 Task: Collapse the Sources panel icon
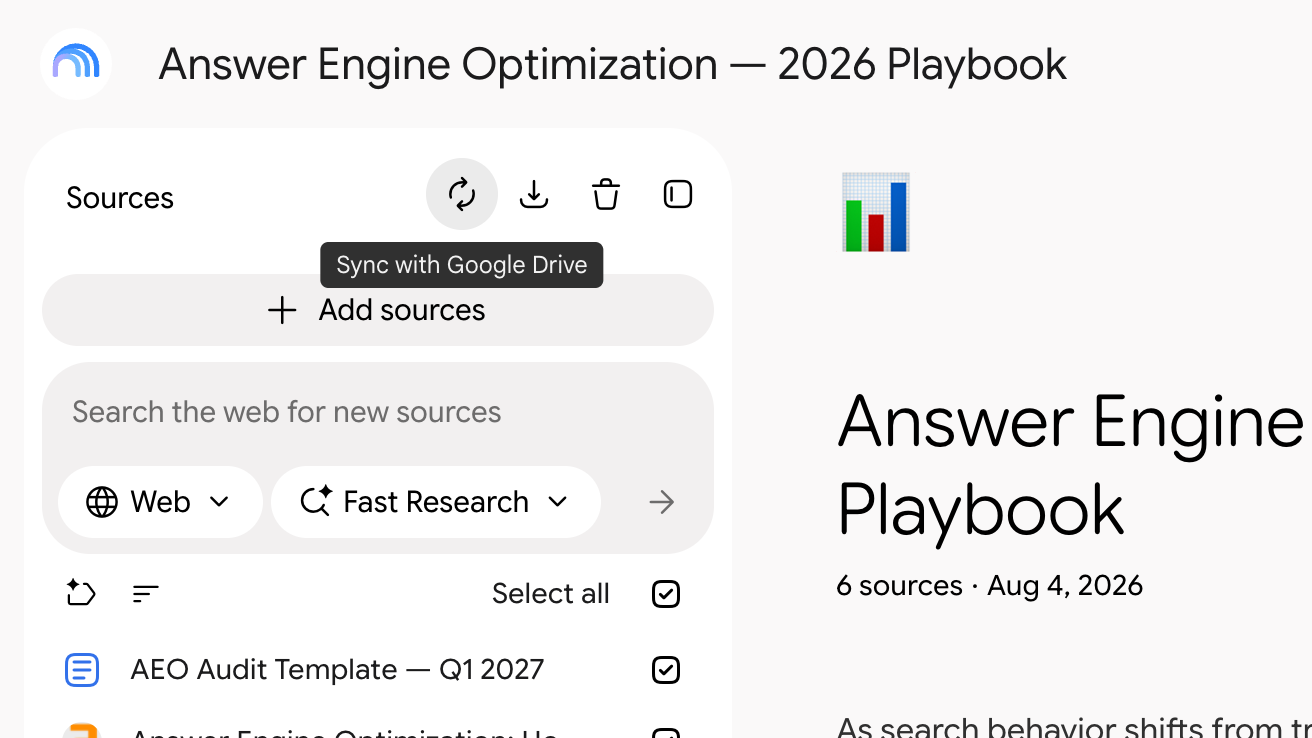click(x=678, y=194)
